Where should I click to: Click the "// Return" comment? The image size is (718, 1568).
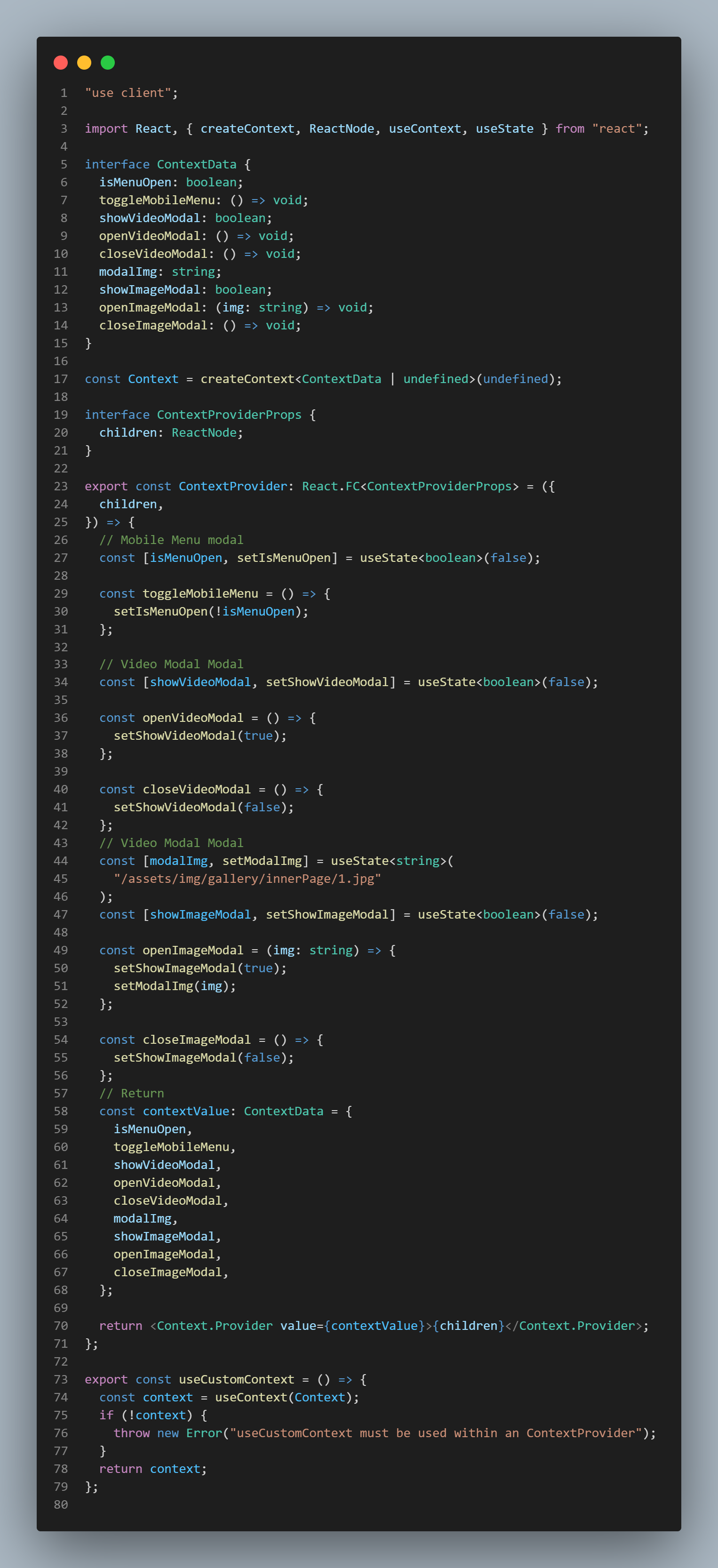(131, 1094)
